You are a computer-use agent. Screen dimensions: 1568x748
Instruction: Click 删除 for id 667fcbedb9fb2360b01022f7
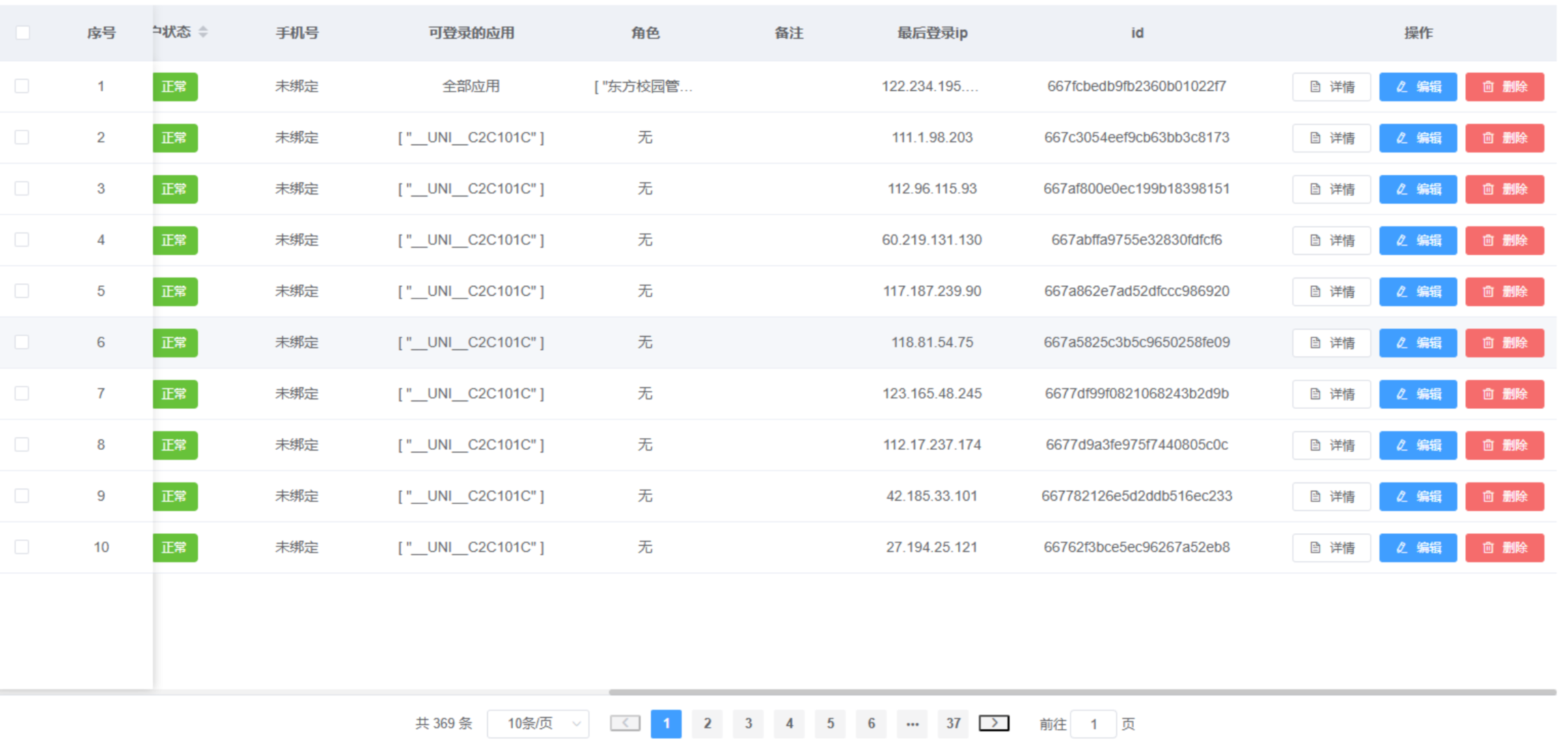point(1504,87)
